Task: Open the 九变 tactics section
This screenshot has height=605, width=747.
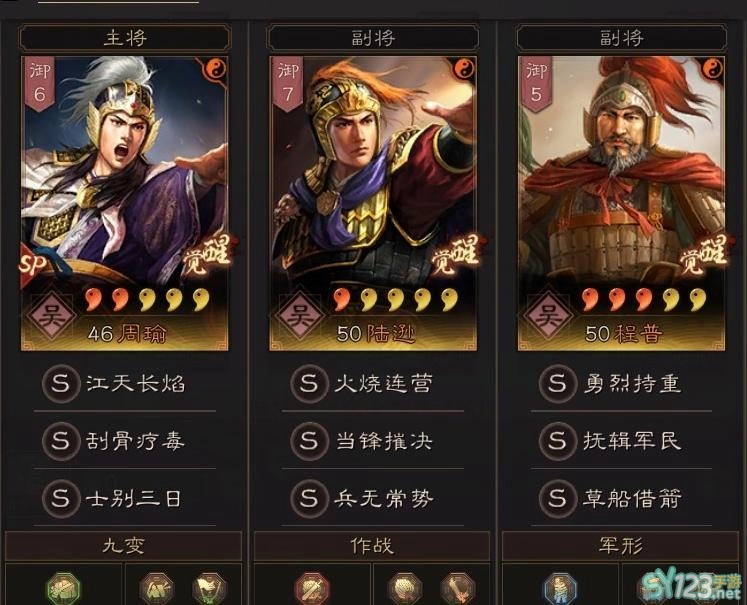Action: click(x=123, y=546)
